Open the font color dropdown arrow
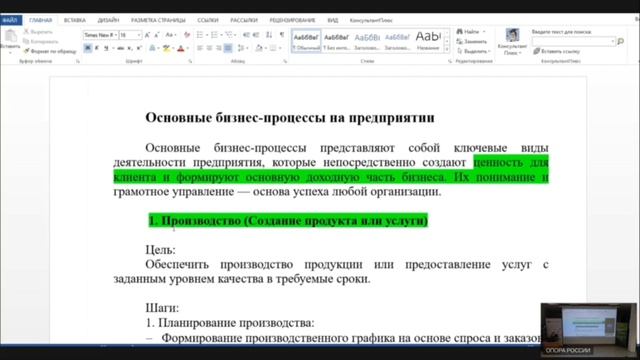This screenshot has height=360, width=640. coord(188,48)
